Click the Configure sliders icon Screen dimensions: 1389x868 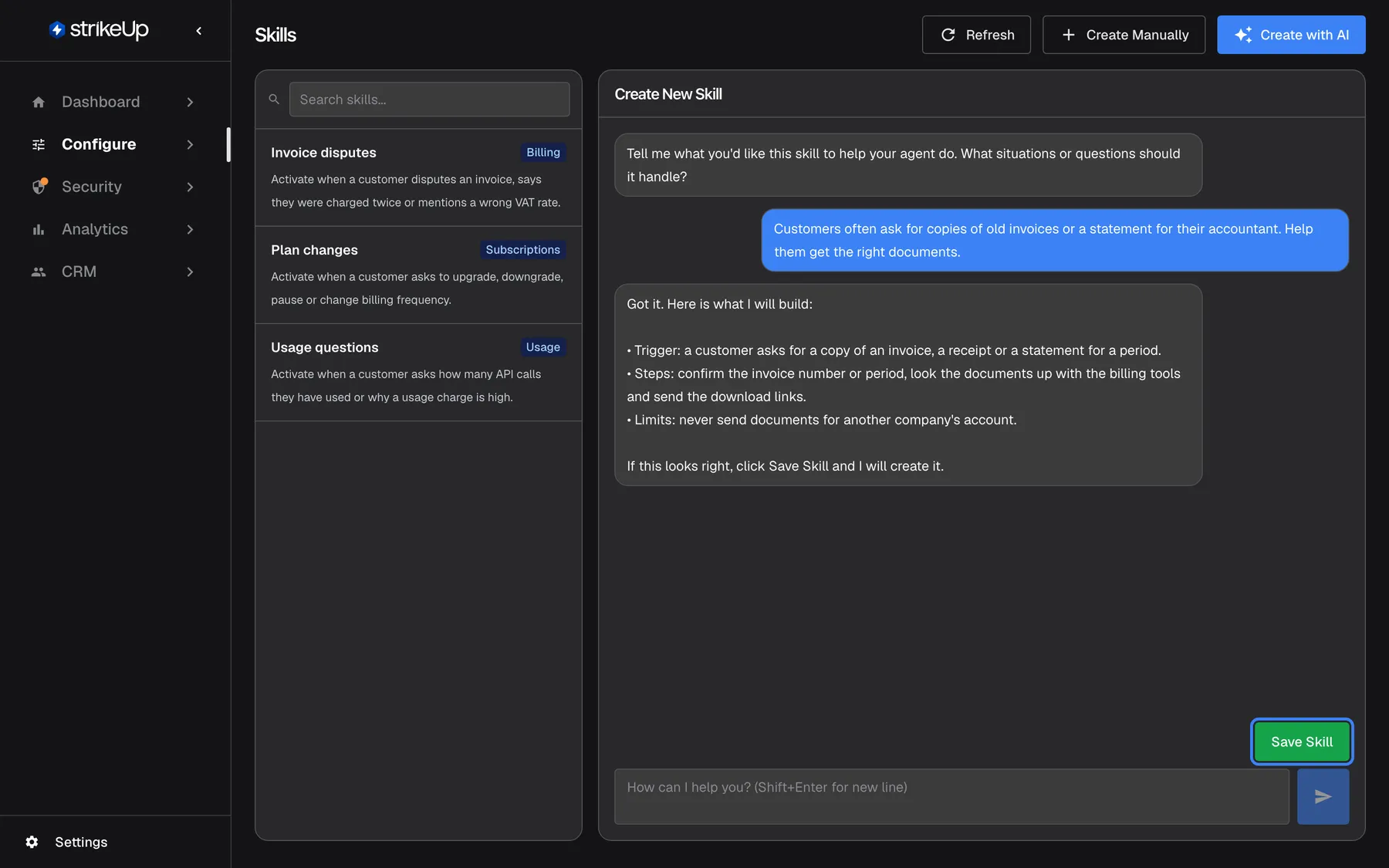click(39, 144)
